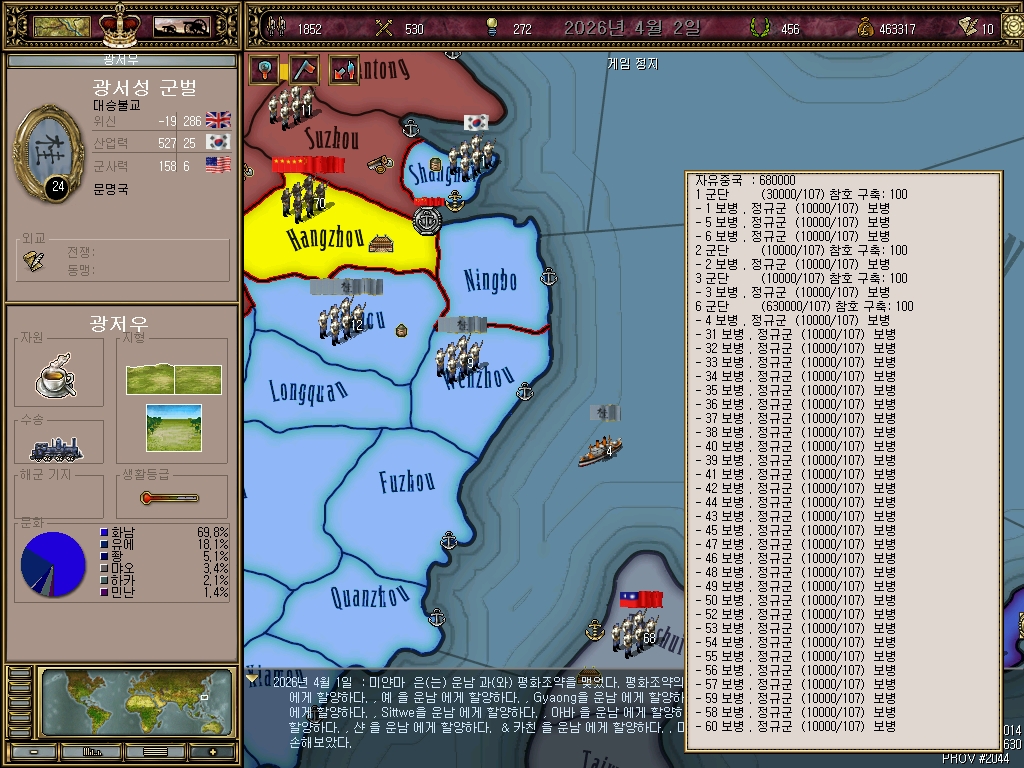Image resolution: width=1024 pixels, height=768 pixels.
Task: Click the anchor port icon at Quanzhou
Action: tap(436, 618)
